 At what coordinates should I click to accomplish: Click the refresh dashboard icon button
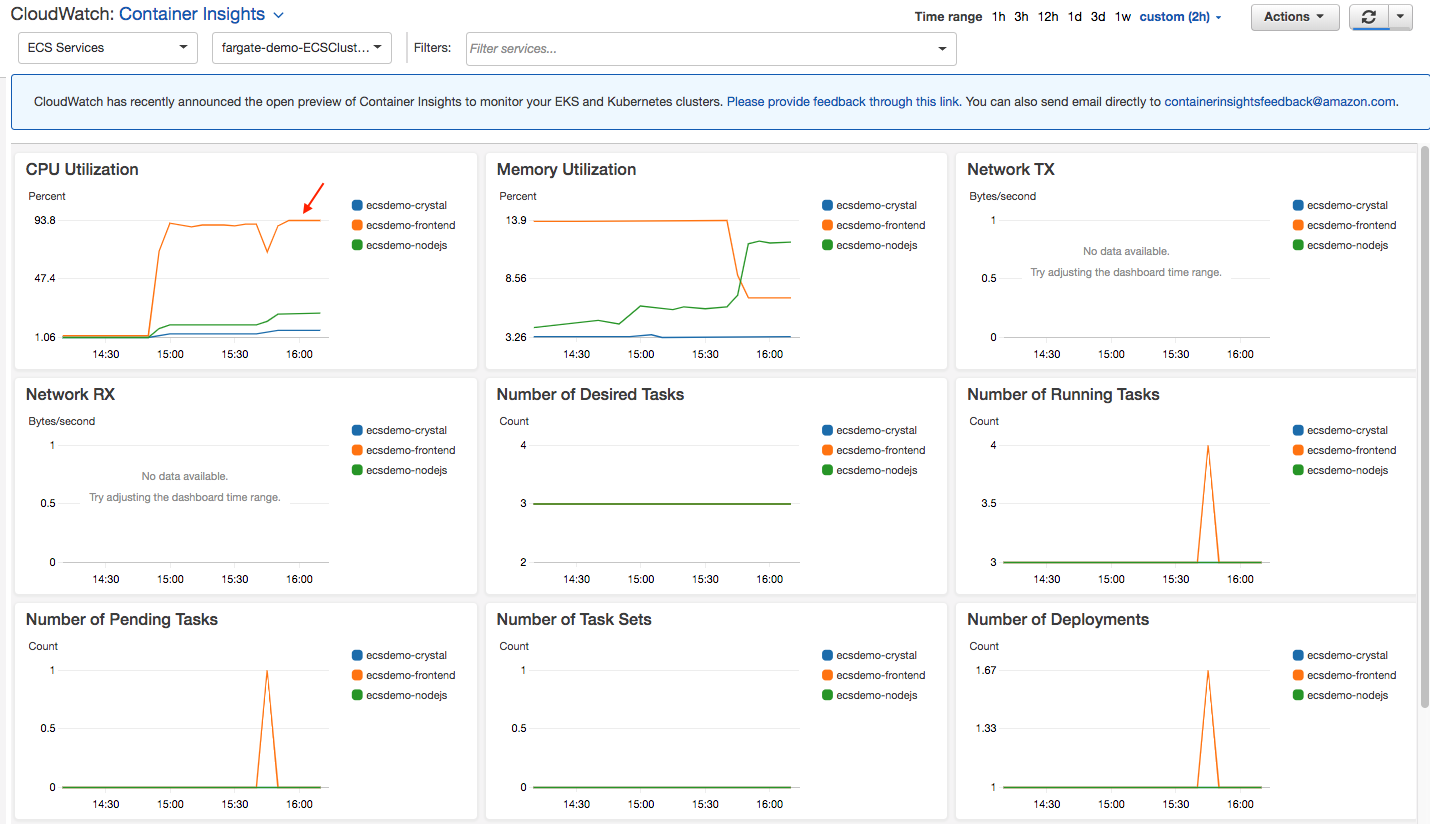(x=1368, y=17)
